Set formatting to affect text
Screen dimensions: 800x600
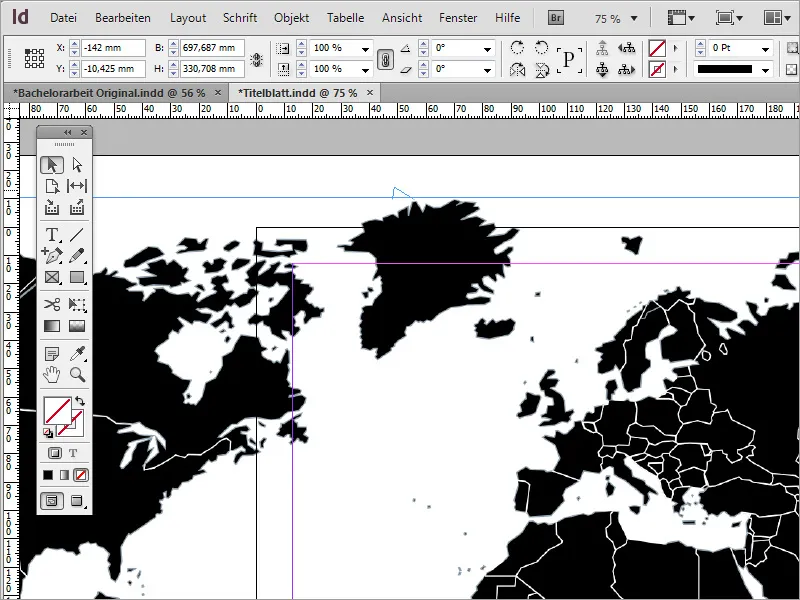[73, 453]
